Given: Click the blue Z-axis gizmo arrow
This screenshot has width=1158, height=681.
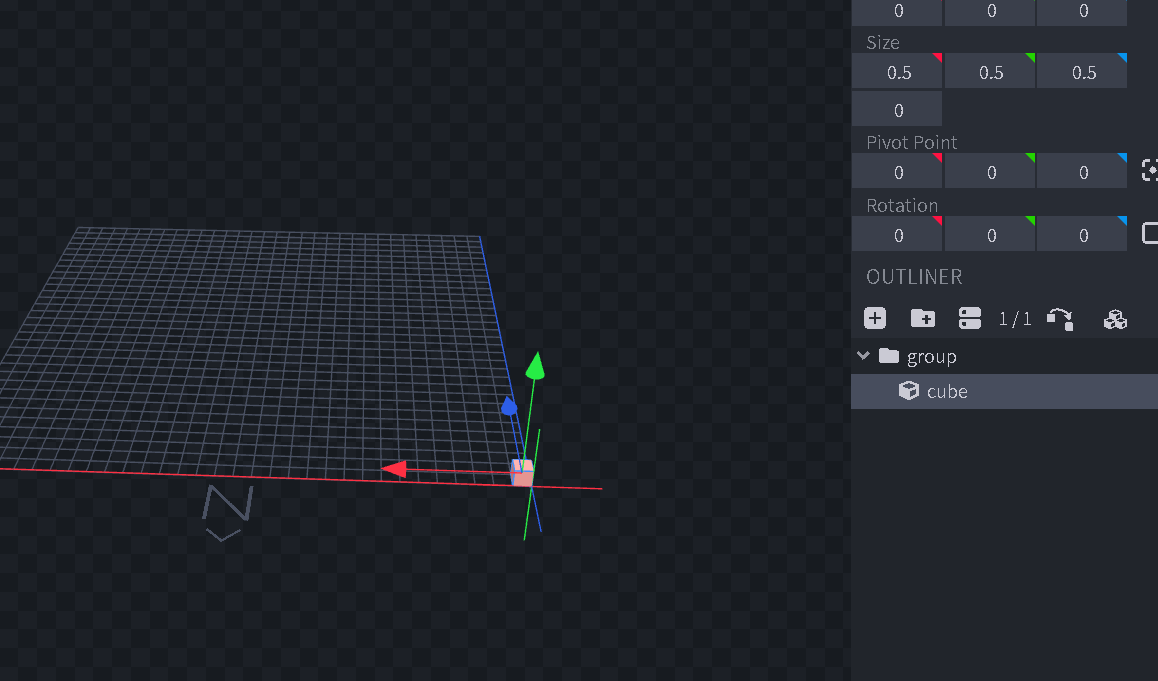Looking at the screenshot, I should point(510,406).
